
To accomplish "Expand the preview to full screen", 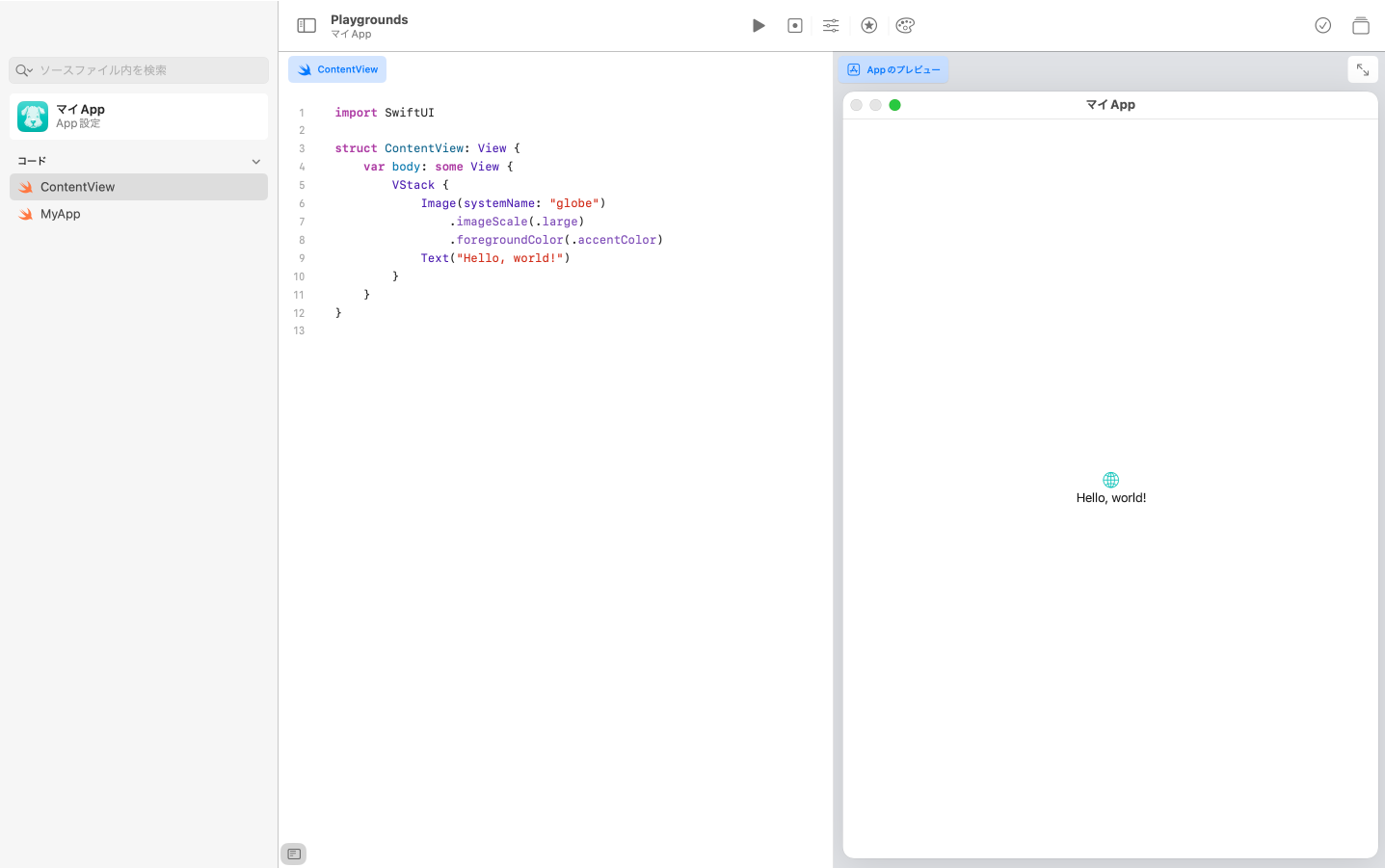I will [1362, 68].
